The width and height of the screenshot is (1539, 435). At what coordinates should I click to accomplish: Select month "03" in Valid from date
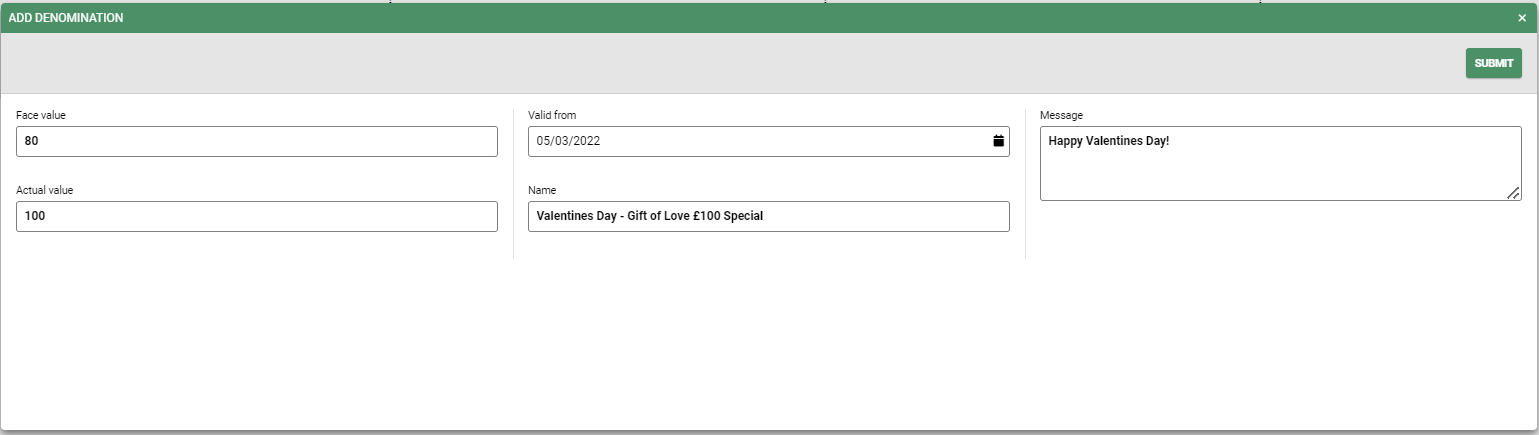click(x=563, y=141)
